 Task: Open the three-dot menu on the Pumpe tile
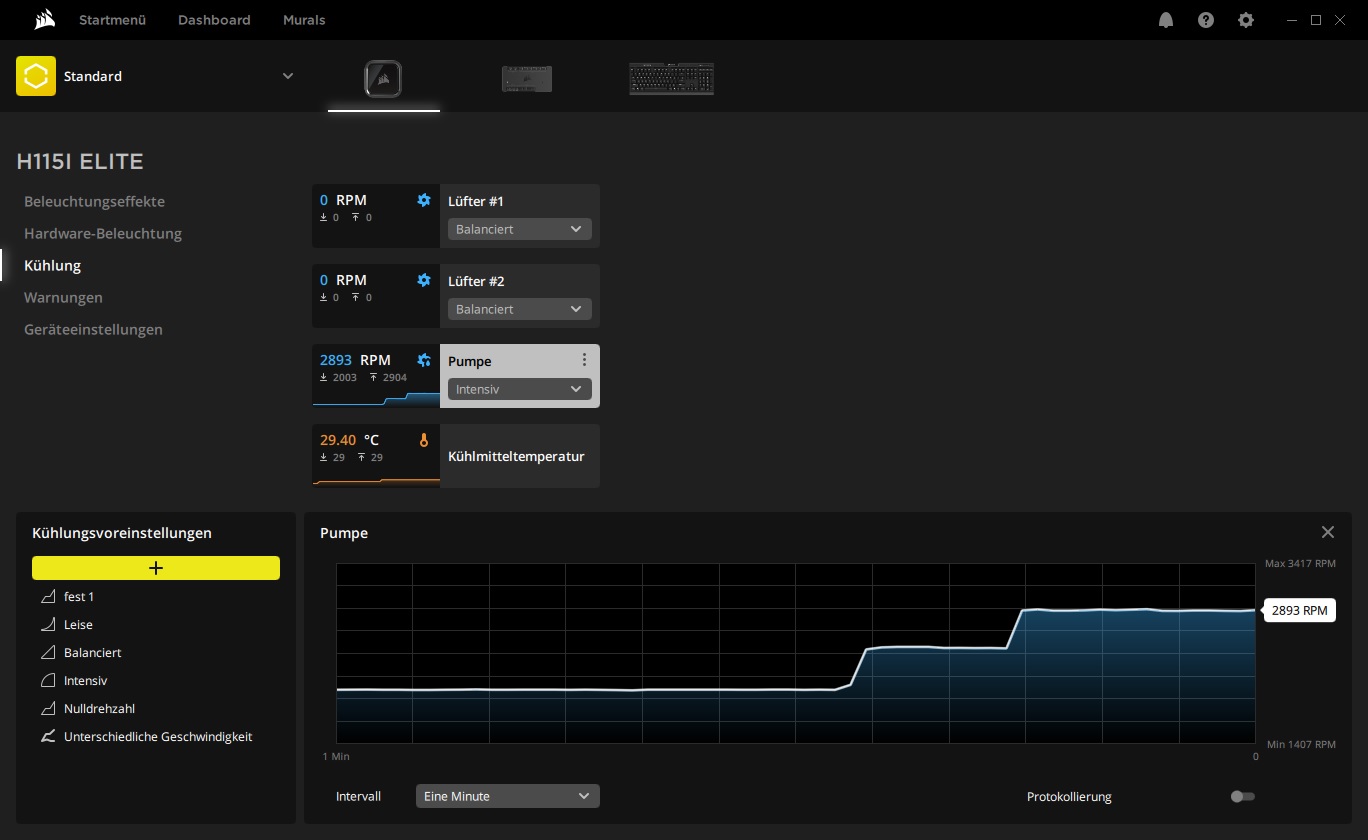pos(585,360)
